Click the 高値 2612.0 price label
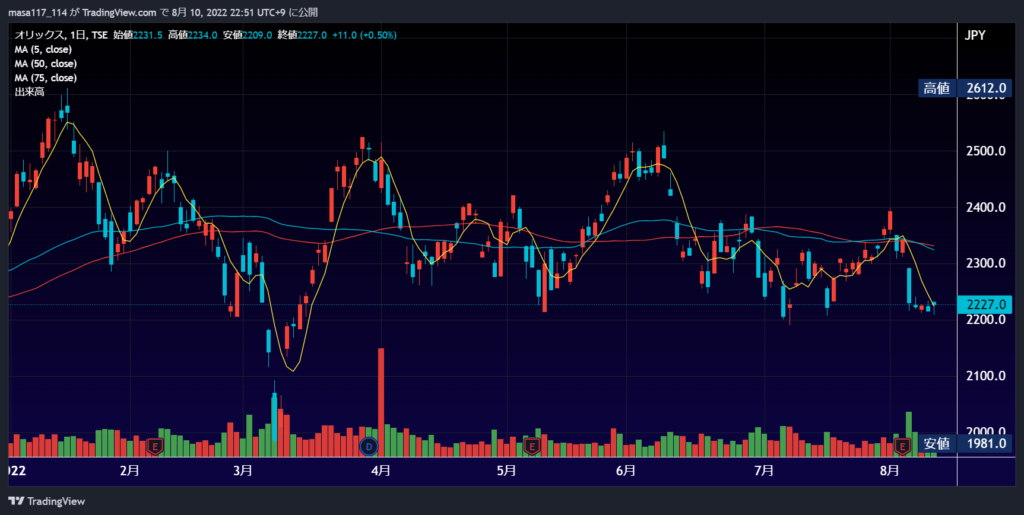This screenshot has width=1024, height=515. [x=967, y=88]
